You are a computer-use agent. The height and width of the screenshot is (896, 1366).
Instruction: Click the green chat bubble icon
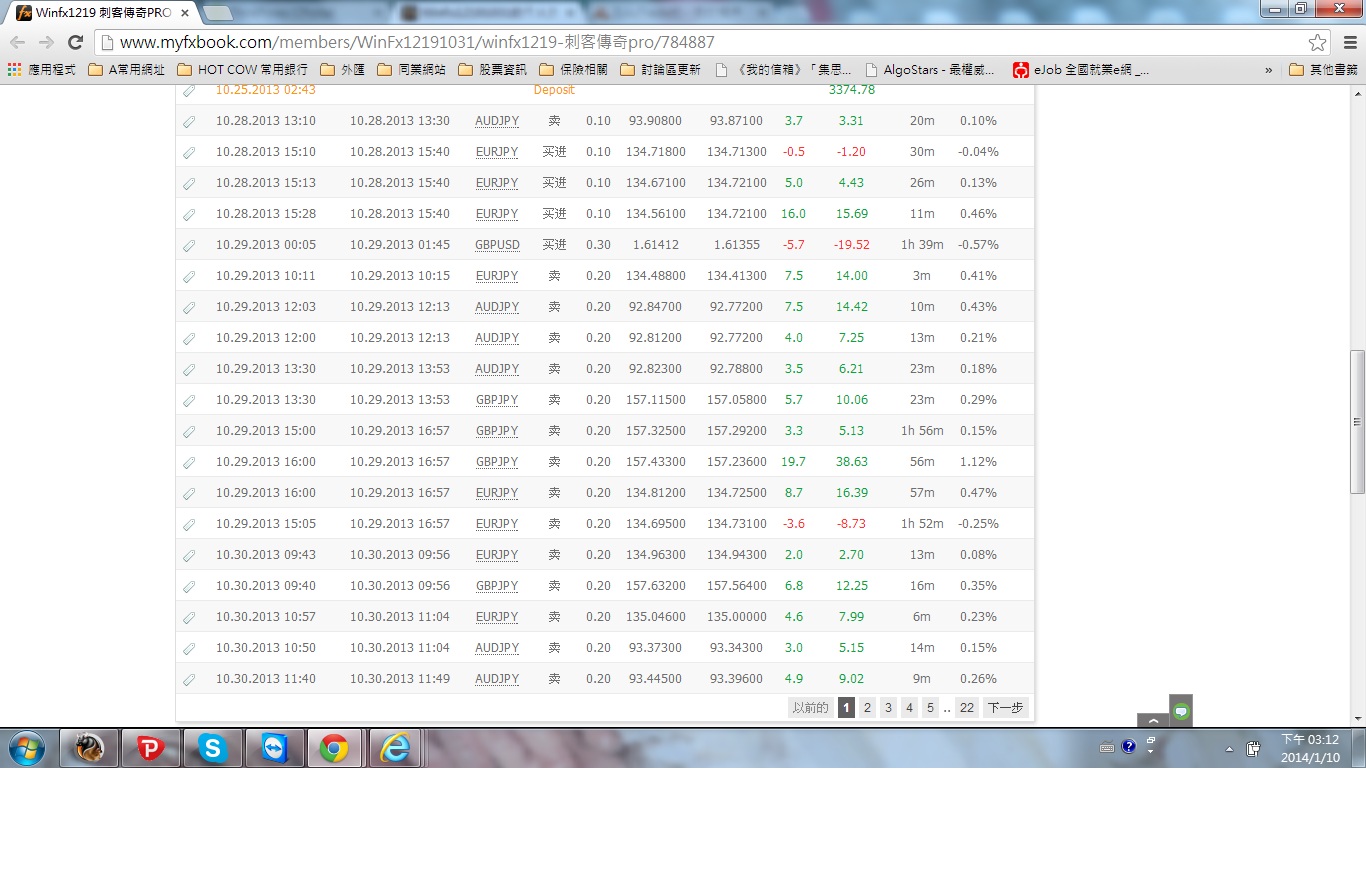[x=1181, y=711]
